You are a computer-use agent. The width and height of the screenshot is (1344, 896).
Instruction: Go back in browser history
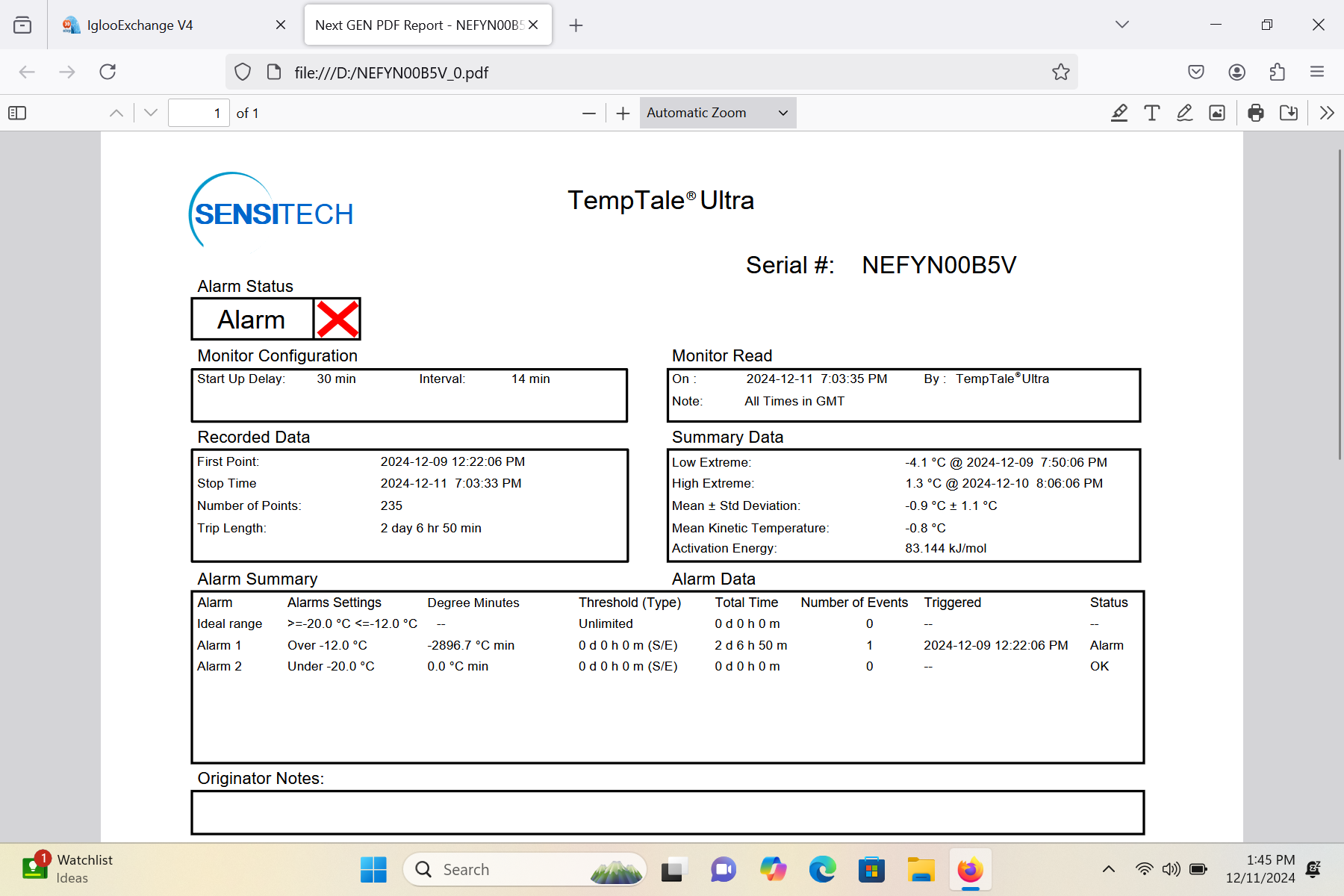coord(27,72)
